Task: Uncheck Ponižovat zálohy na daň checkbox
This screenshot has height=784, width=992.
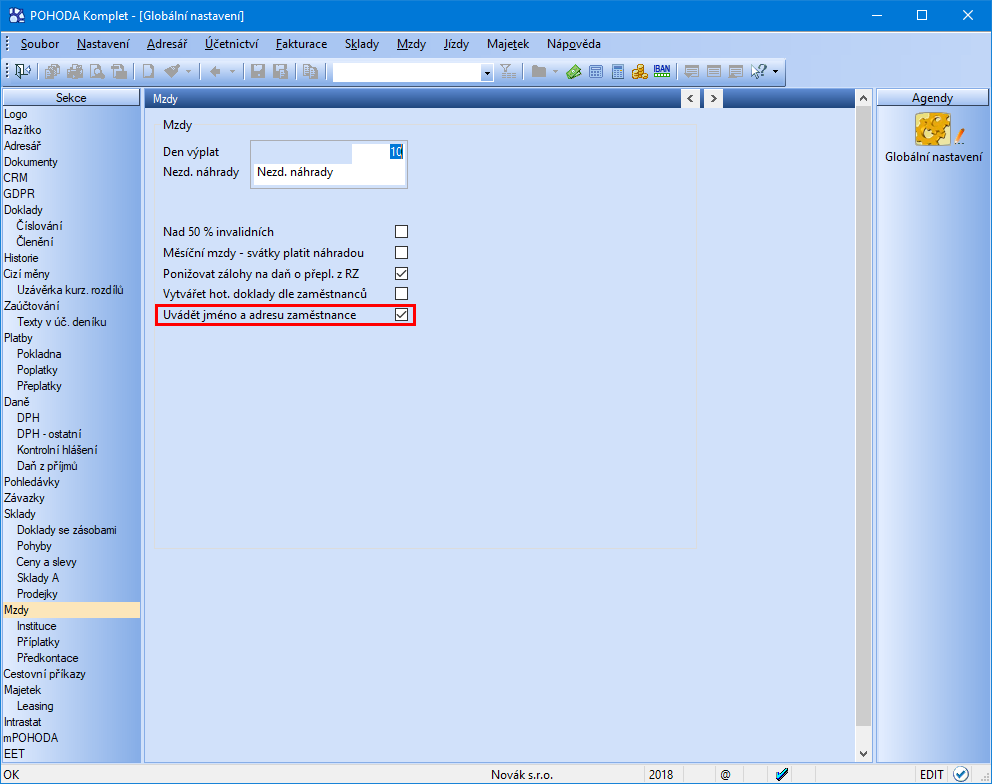Action: pyautogui.click(x=401, y=273)
